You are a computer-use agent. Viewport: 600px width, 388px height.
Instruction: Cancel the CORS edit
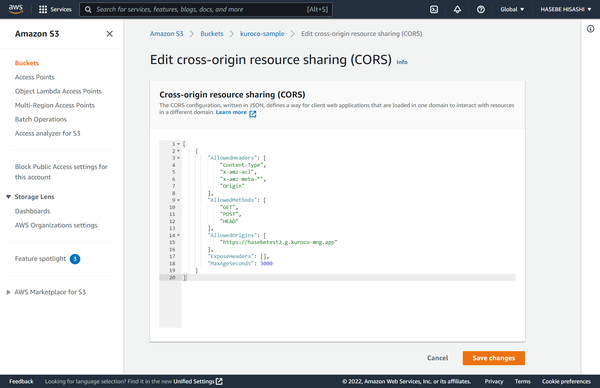(437, 358)
